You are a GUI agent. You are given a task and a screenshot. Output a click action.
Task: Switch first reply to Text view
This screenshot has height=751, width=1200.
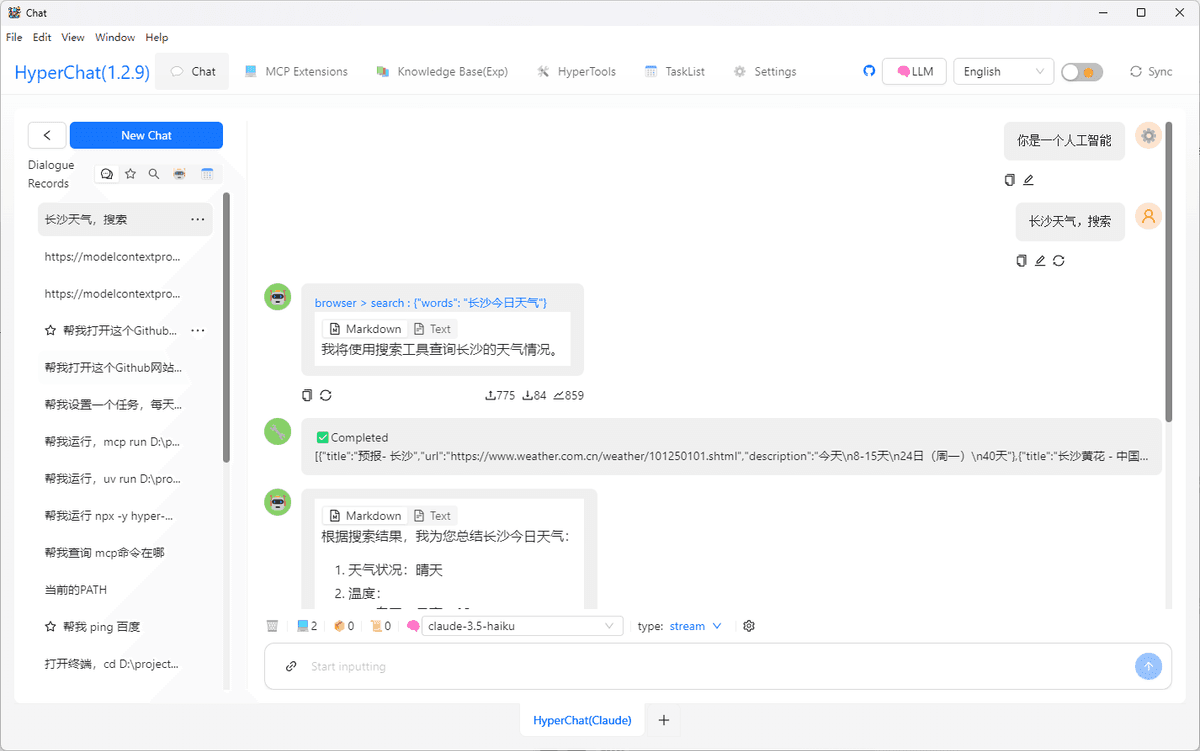(x=432, y=328)
